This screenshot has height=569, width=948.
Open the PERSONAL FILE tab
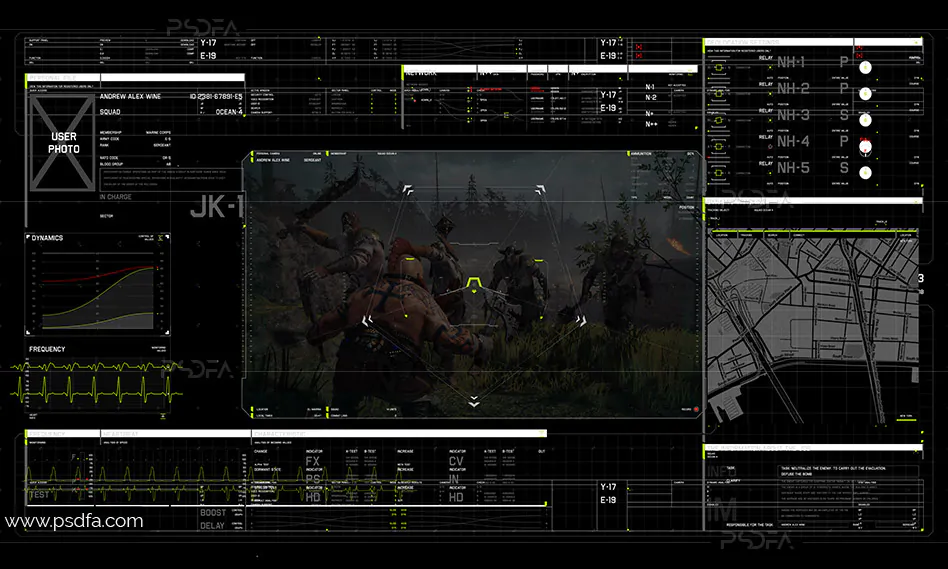click(63, 77)
